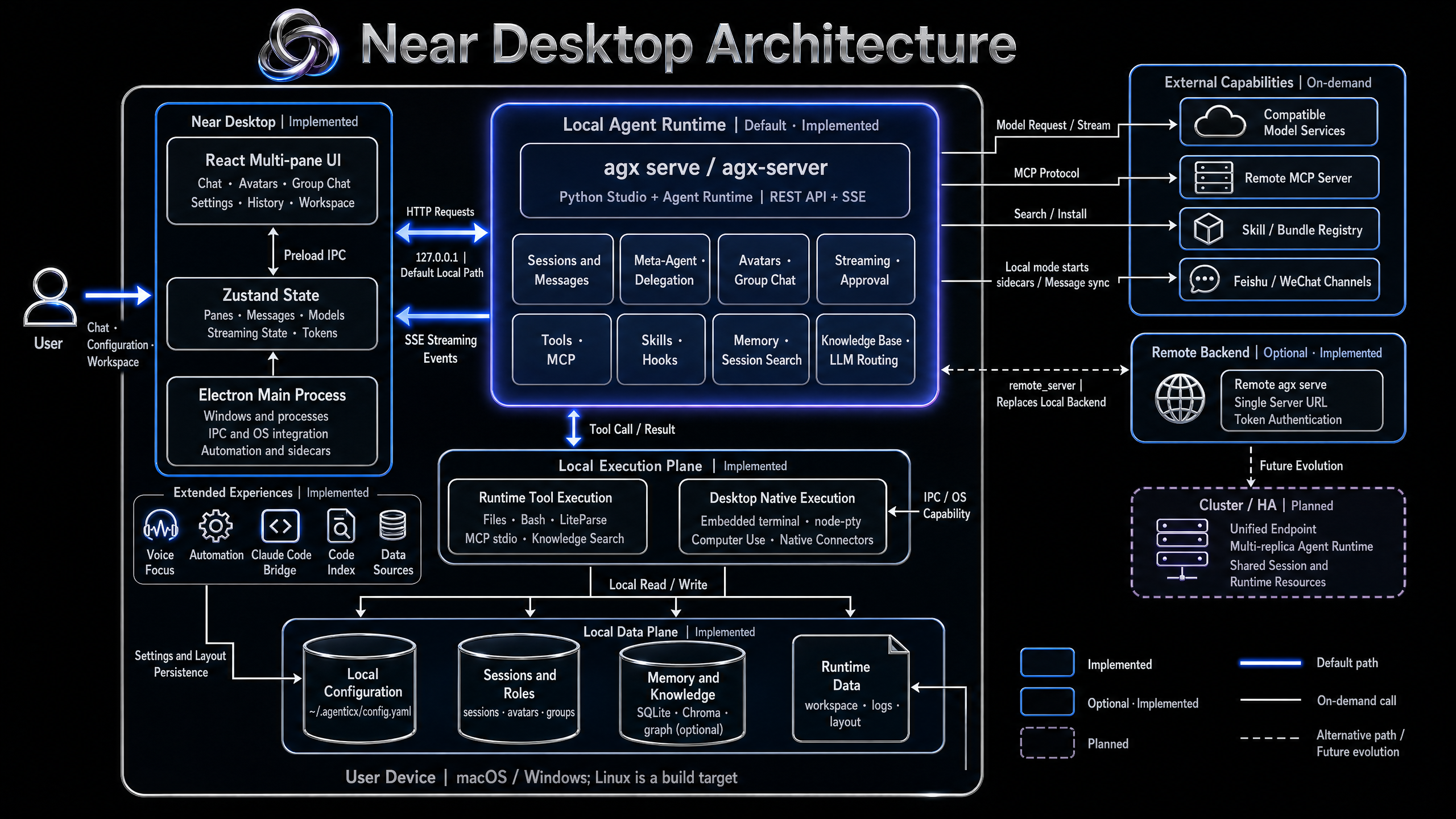1456x819 pixels.
Task: Click the Extended Experiences heading
Action: pos(233,493)
